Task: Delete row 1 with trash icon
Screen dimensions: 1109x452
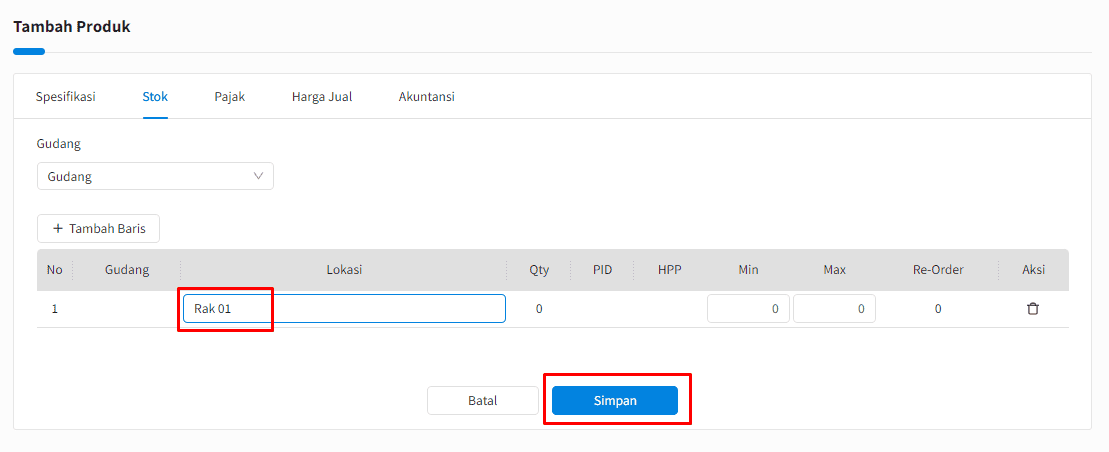Action: pos(1033,308)
